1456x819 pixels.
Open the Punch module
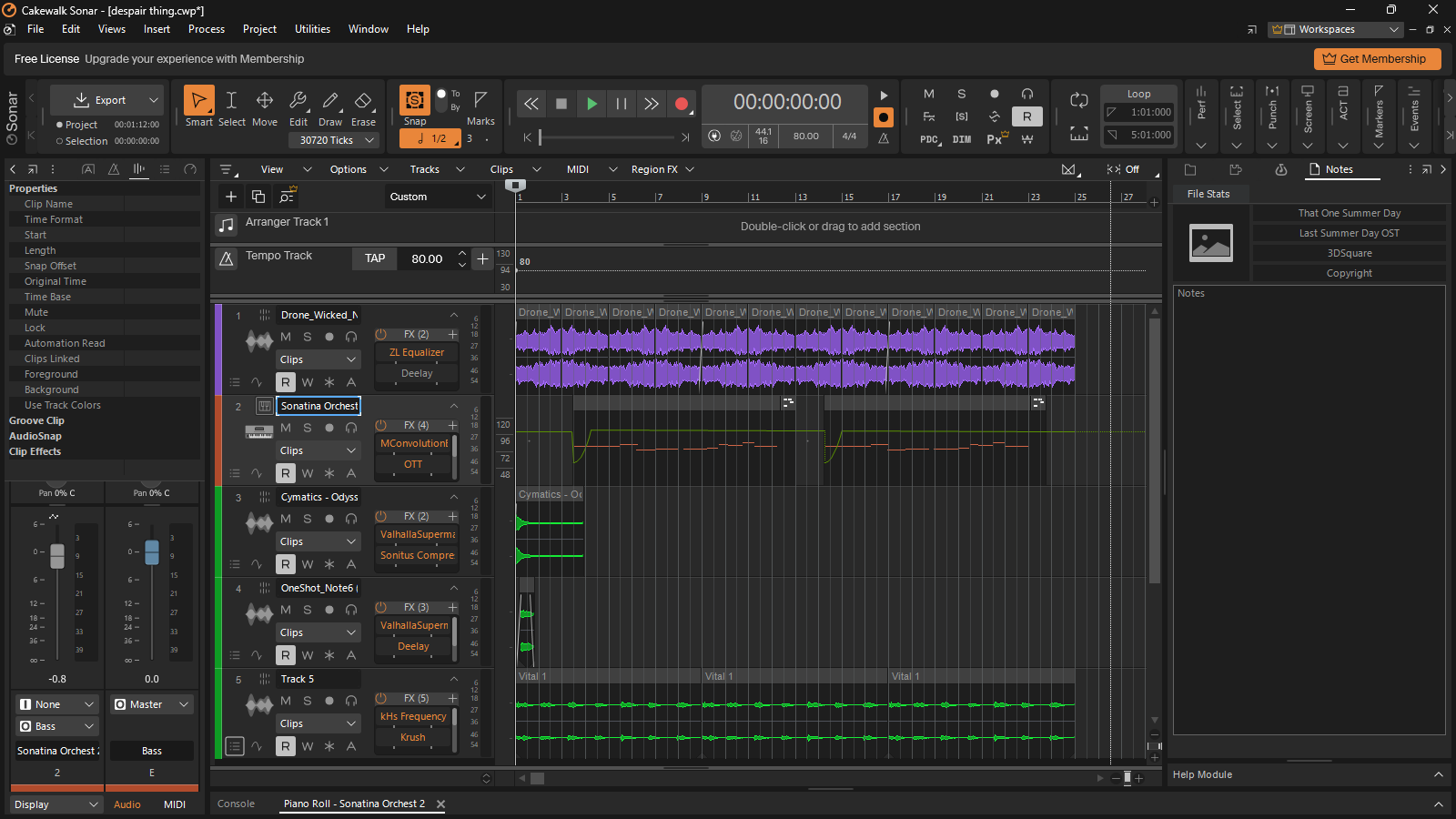pyautogui.click(x=1272, y=116)
